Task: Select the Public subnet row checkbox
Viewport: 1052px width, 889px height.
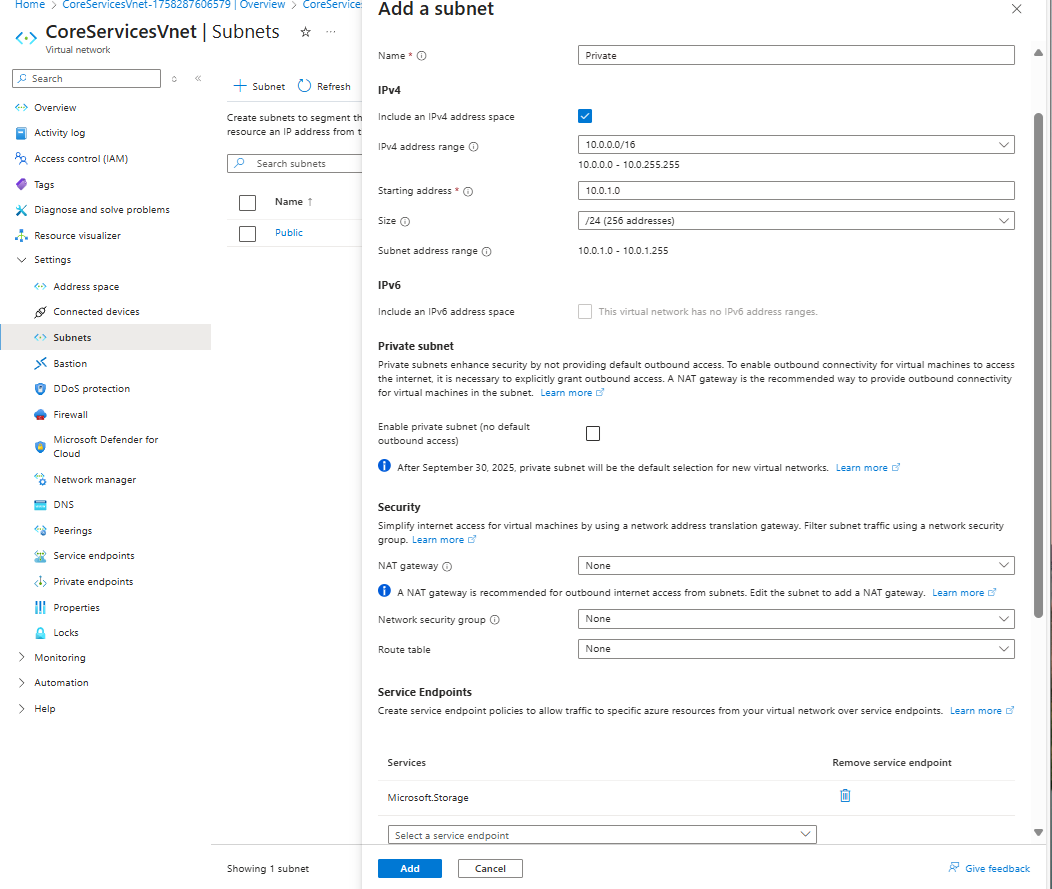Action: (x=248, y=233)
